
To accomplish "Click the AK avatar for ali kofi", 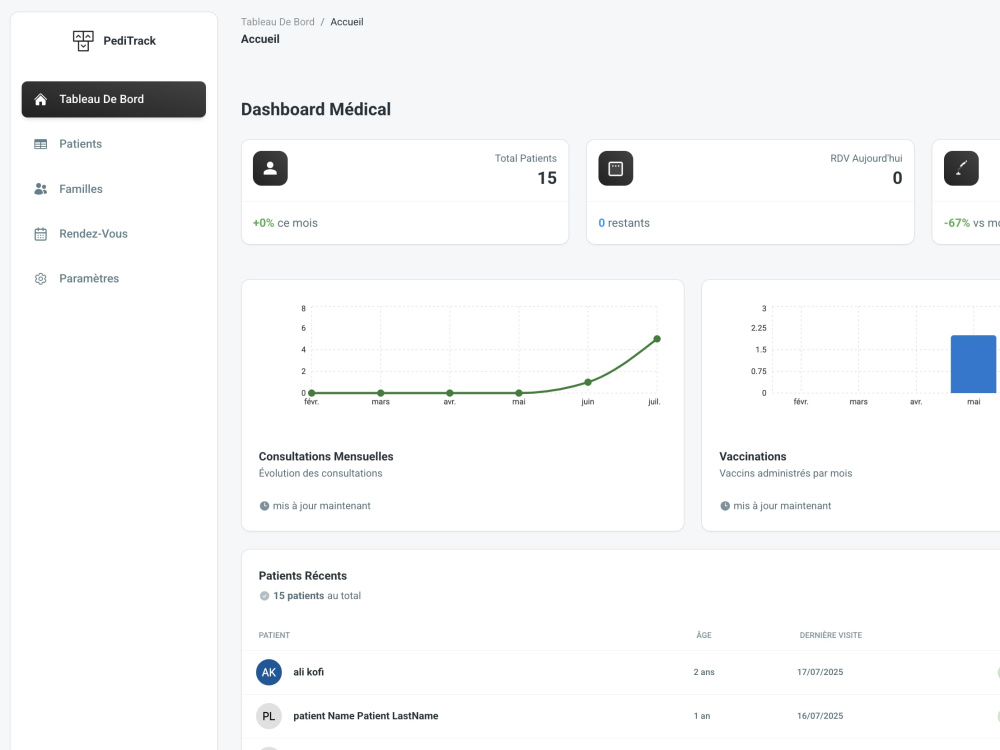I will (269, 672).
